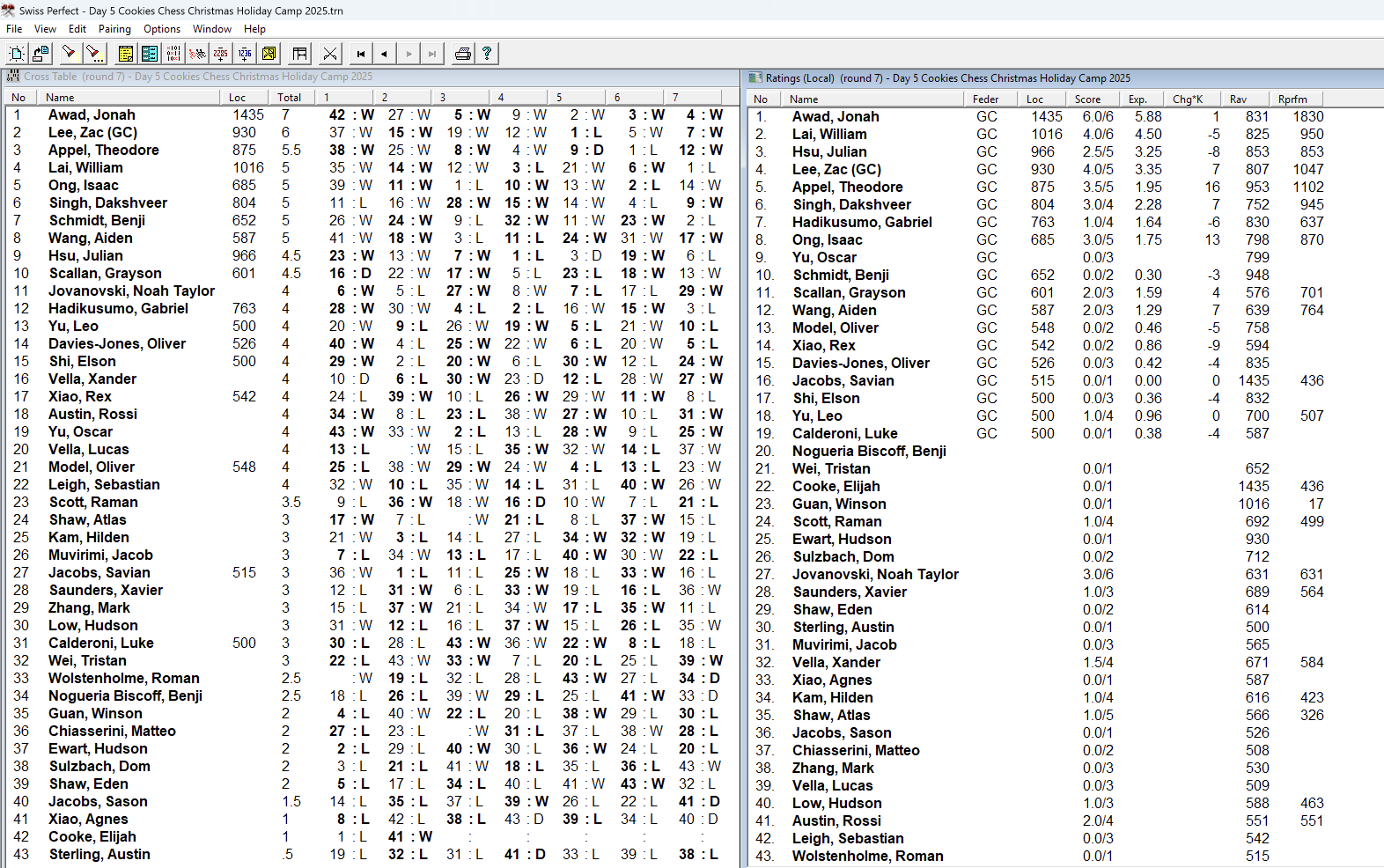Viewport: 1384px width, 868px height.
Task: Select 'Singh, Dakshveer' in the Cross Table
Action: 107,202
